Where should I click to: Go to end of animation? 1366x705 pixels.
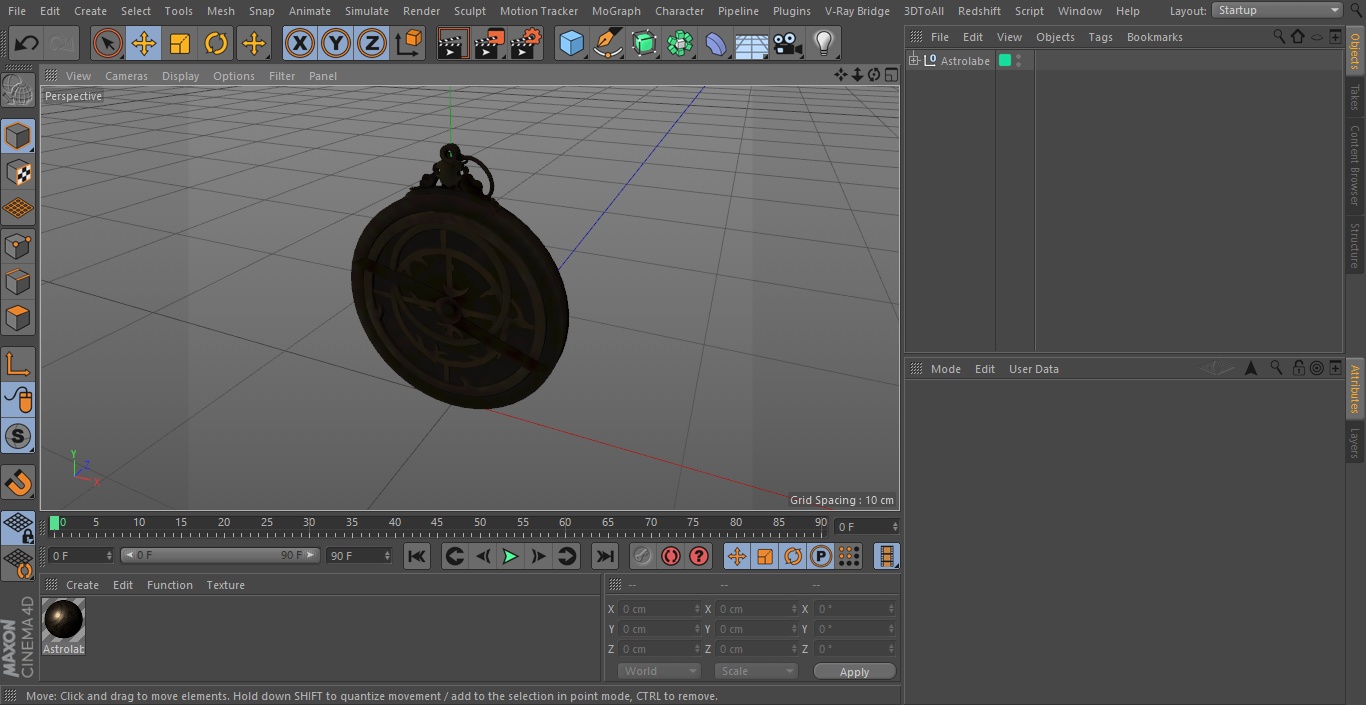[x=605, y=556]
